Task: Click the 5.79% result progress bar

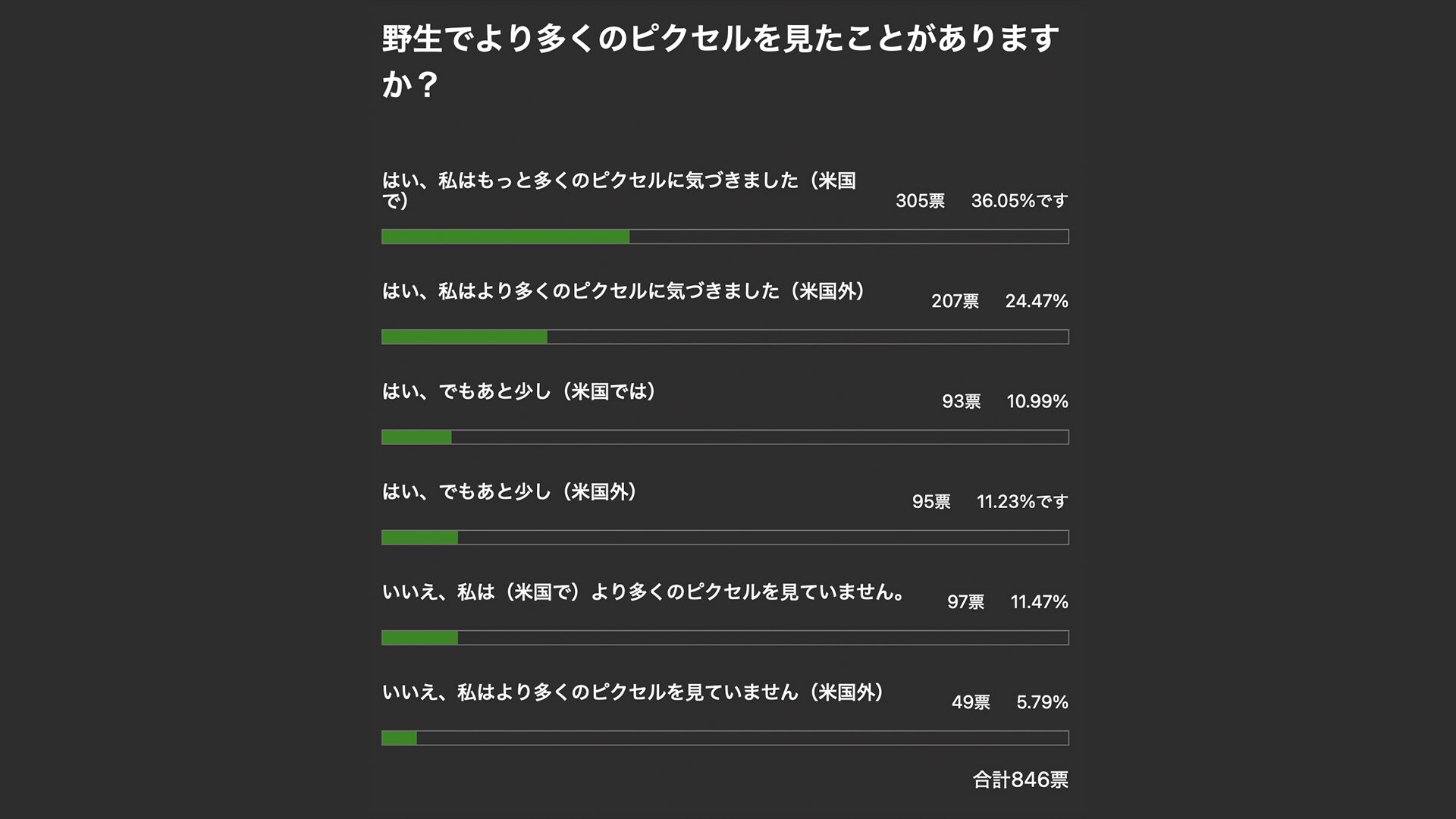Action: 725,738
